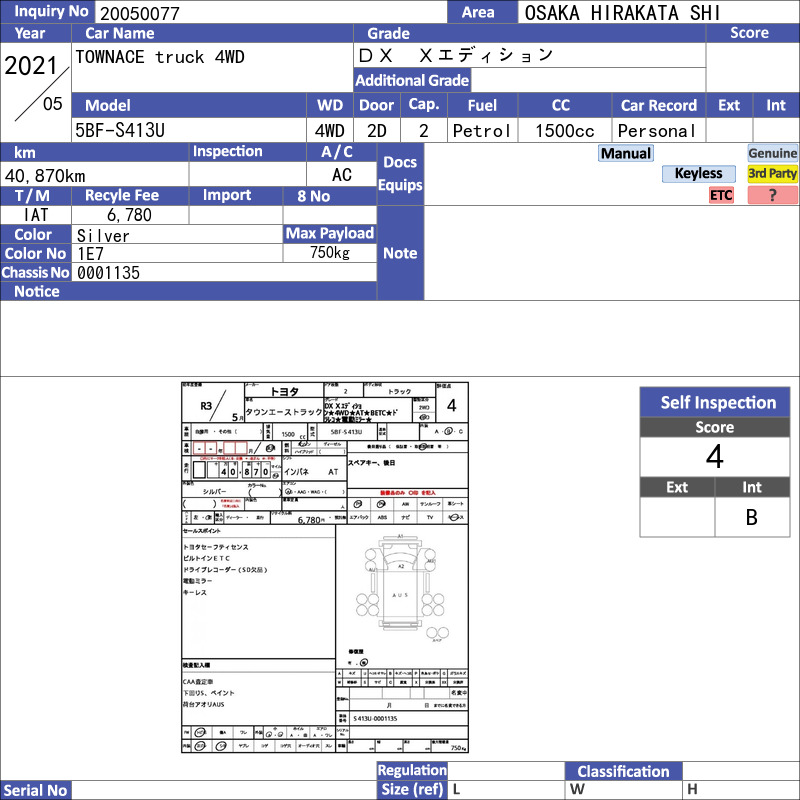Select the month value 05
800x800 pixels.
53,104
